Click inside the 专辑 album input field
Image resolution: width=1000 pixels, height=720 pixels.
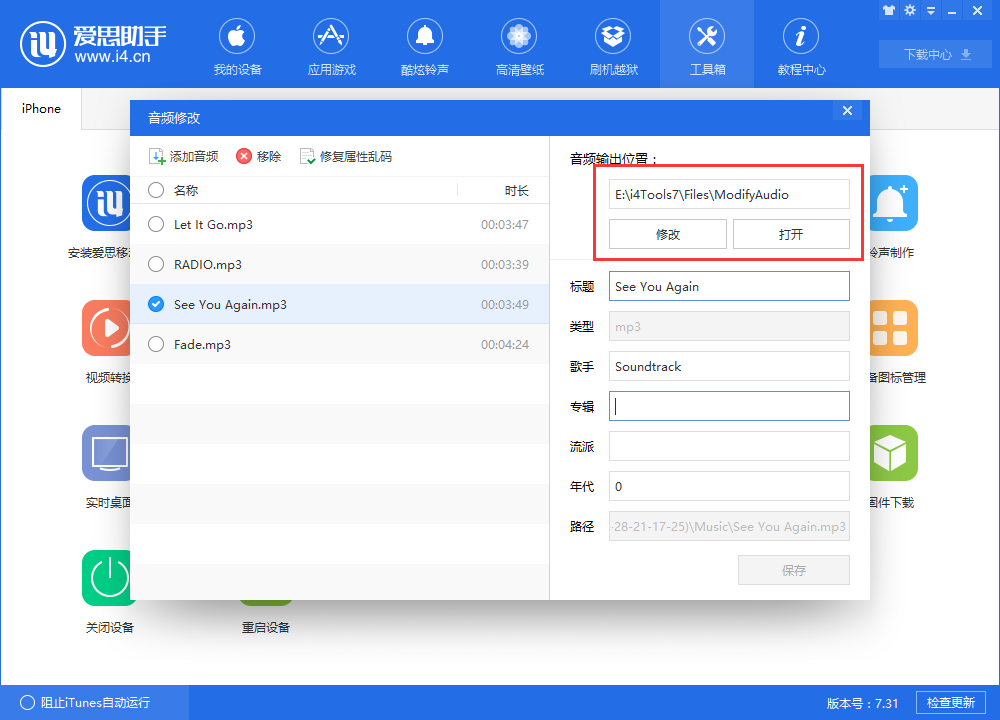click(x=729, y=405)
